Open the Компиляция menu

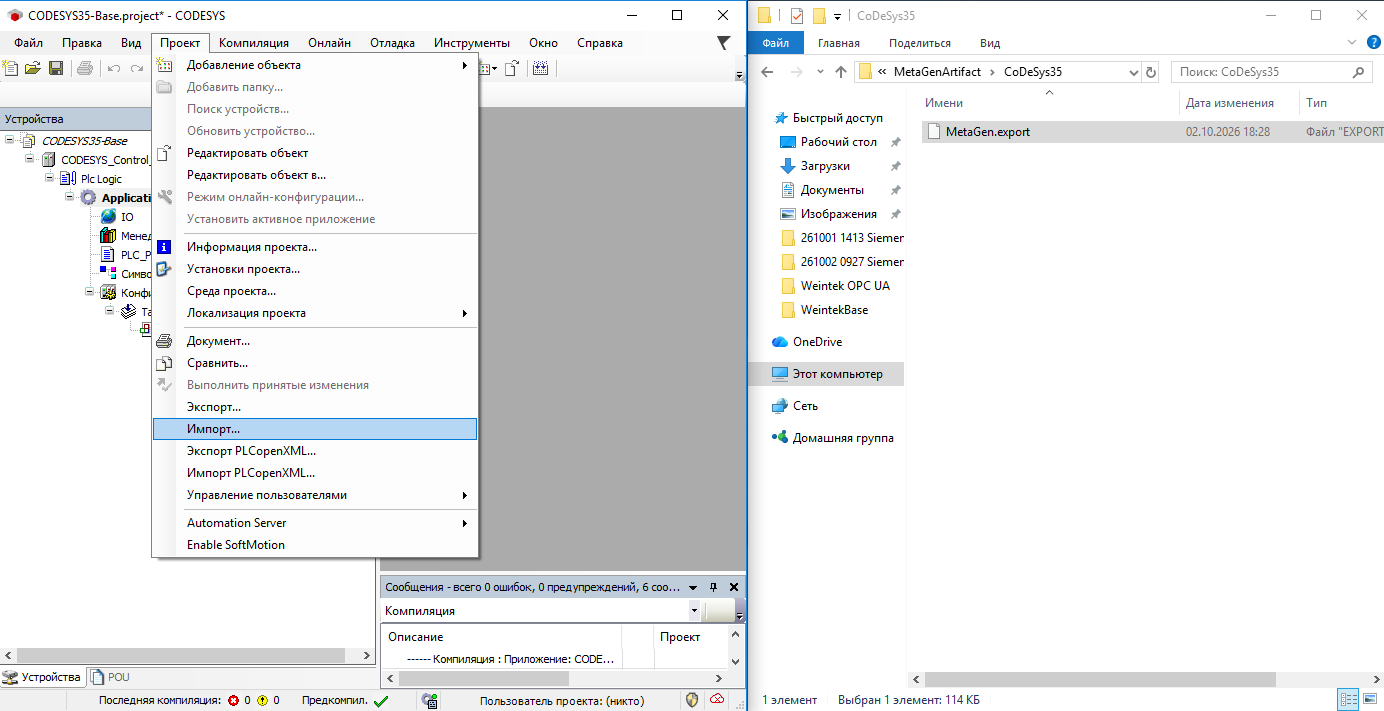(254, 43)
